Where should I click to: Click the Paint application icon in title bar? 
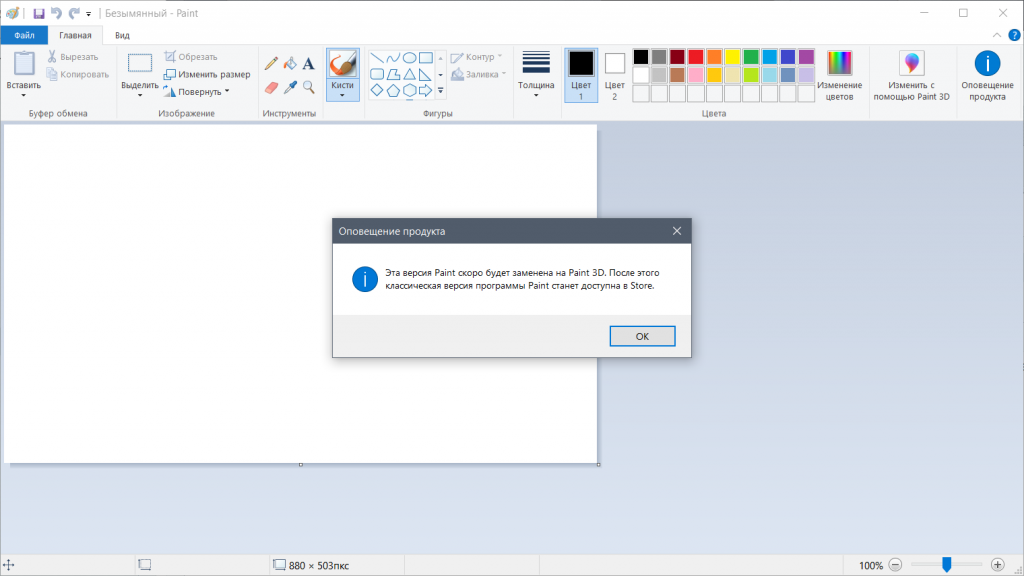(12, 13)
